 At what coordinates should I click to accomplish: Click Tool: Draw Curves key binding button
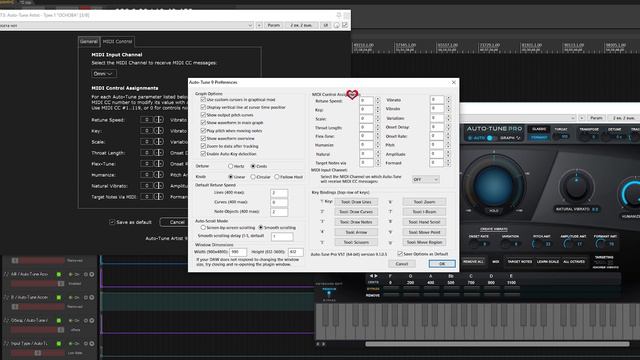356,212
